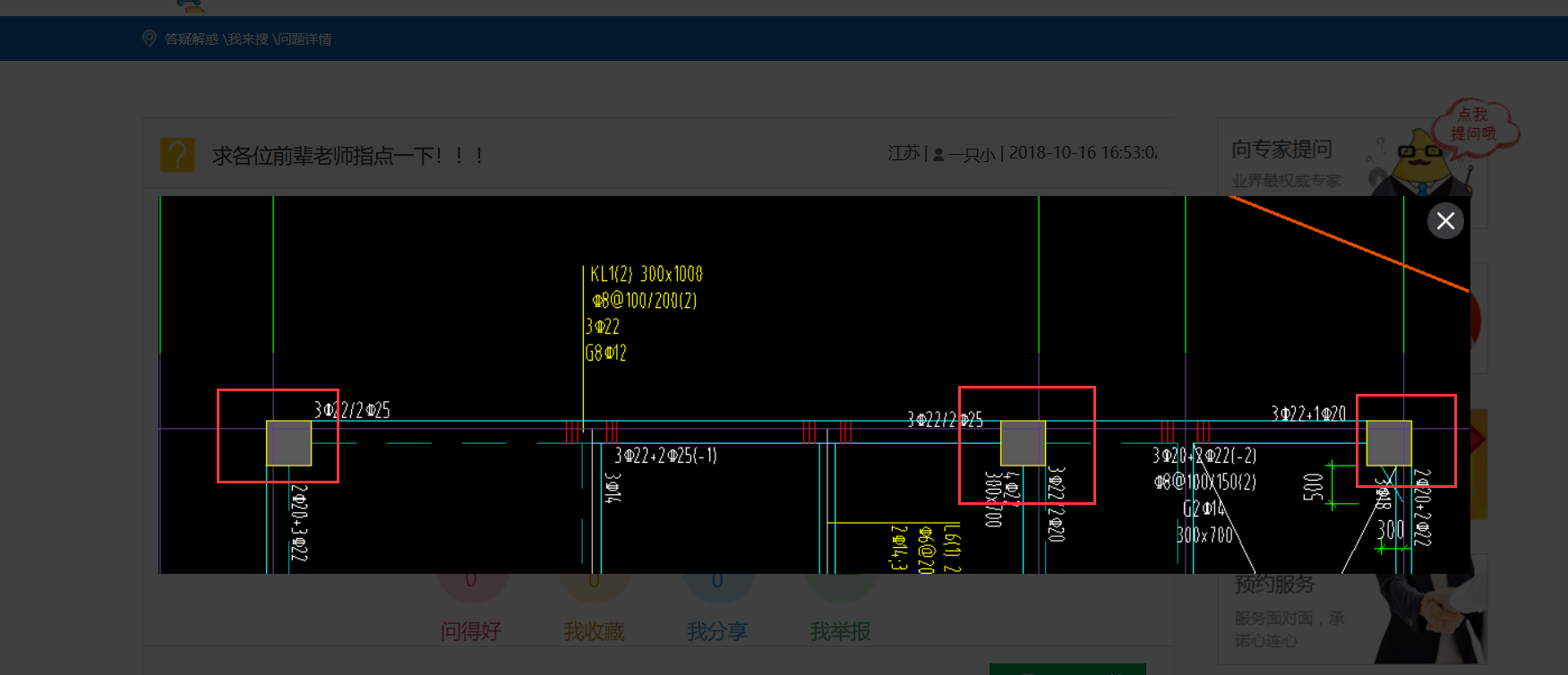Click the enlarged CAD beam drawing image
Viewport: 1568px width, 675px height.
pyautogui.click(x=814, y=384)
